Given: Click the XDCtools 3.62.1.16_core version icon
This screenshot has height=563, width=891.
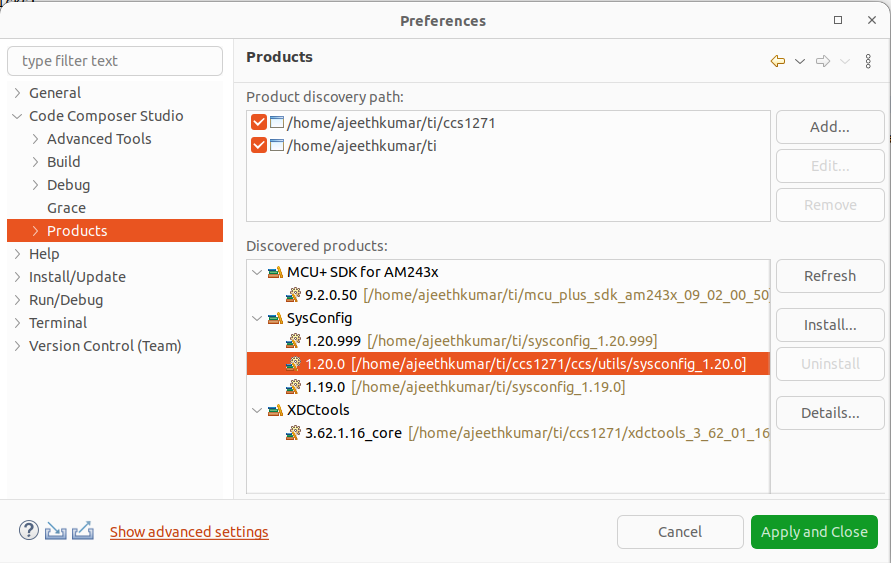Looking at the screenshot, I should [294, 433].
